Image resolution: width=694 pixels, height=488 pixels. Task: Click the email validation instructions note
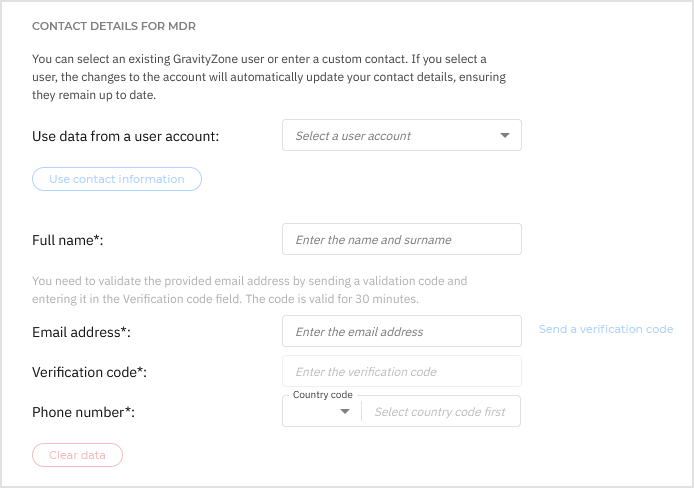250,290
